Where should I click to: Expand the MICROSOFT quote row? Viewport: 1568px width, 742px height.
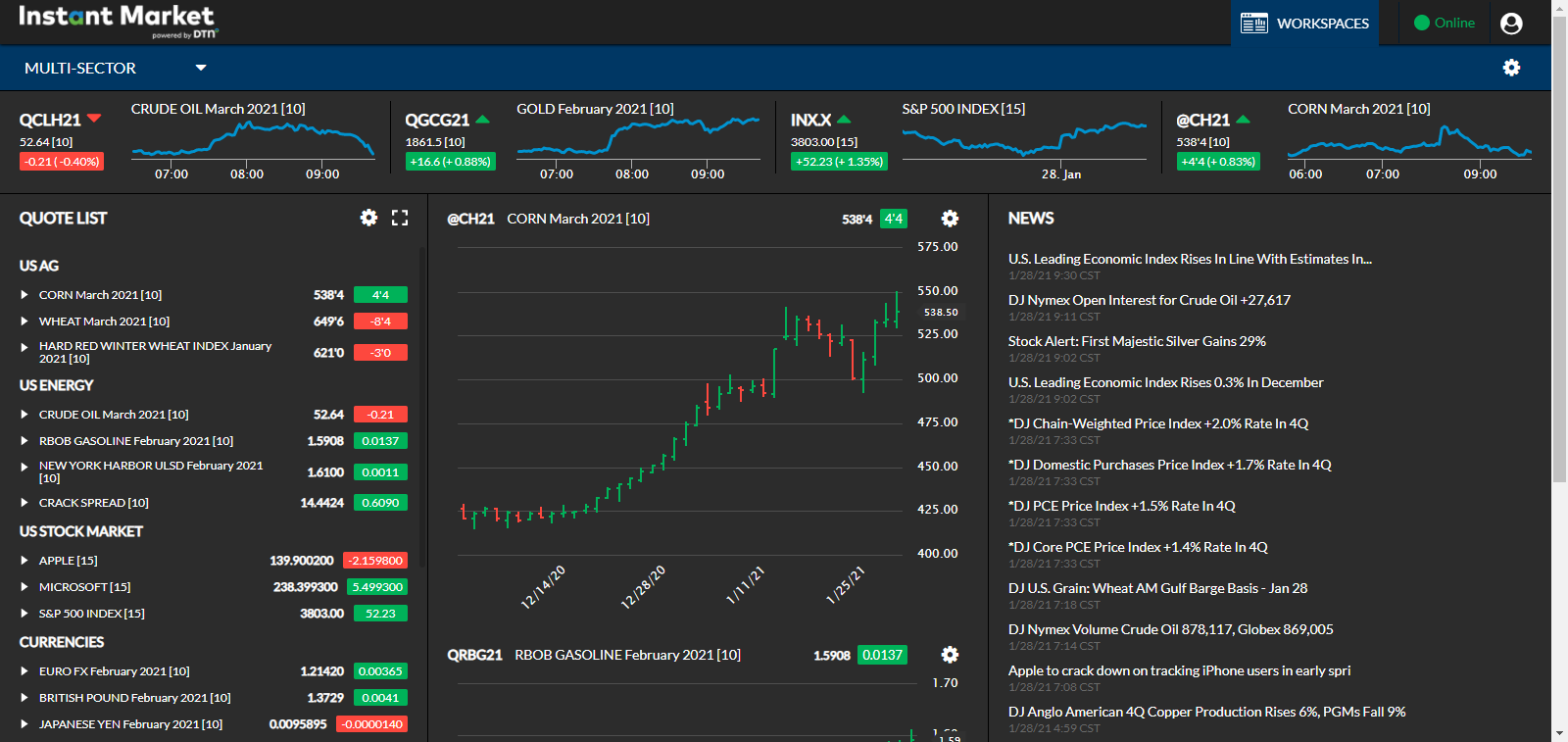pyautogui.click(x=24, y=587)
